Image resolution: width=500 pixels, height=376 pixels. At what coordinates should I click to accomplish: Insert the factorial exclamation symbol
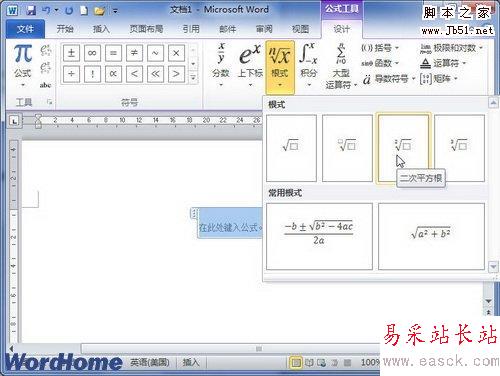point(92,74)
